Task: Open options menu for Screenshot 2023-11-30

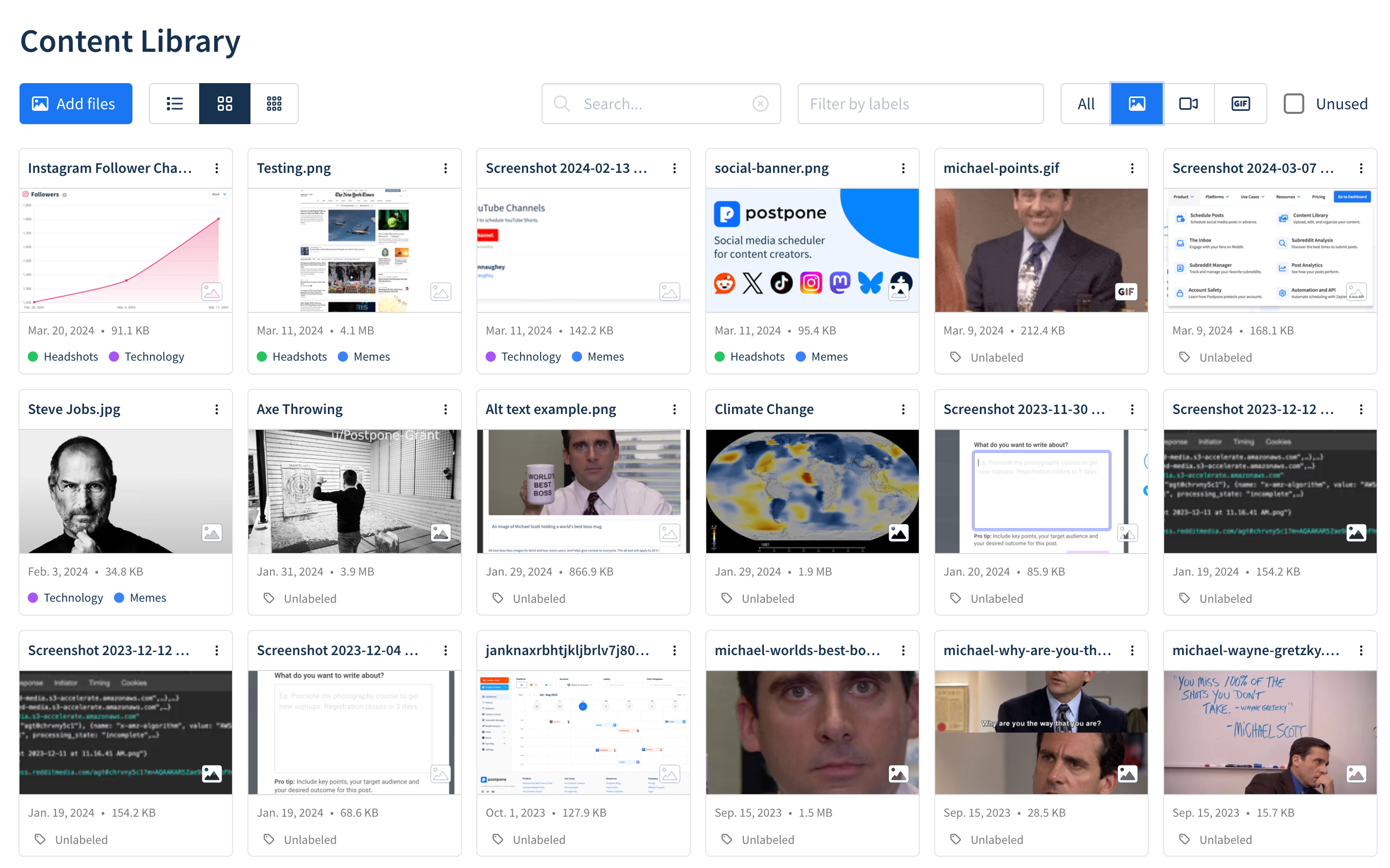Action: 1132,409
